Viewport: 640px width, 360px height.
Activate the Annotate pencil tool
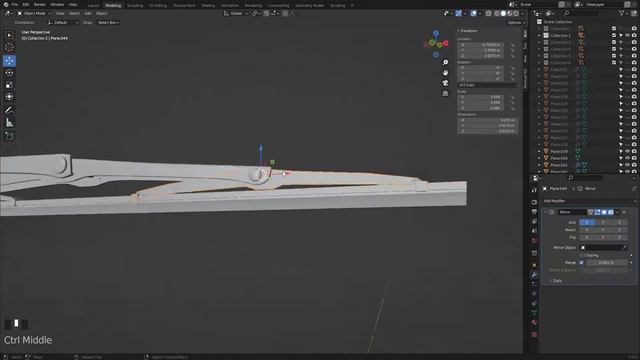[x=9, y=110]
